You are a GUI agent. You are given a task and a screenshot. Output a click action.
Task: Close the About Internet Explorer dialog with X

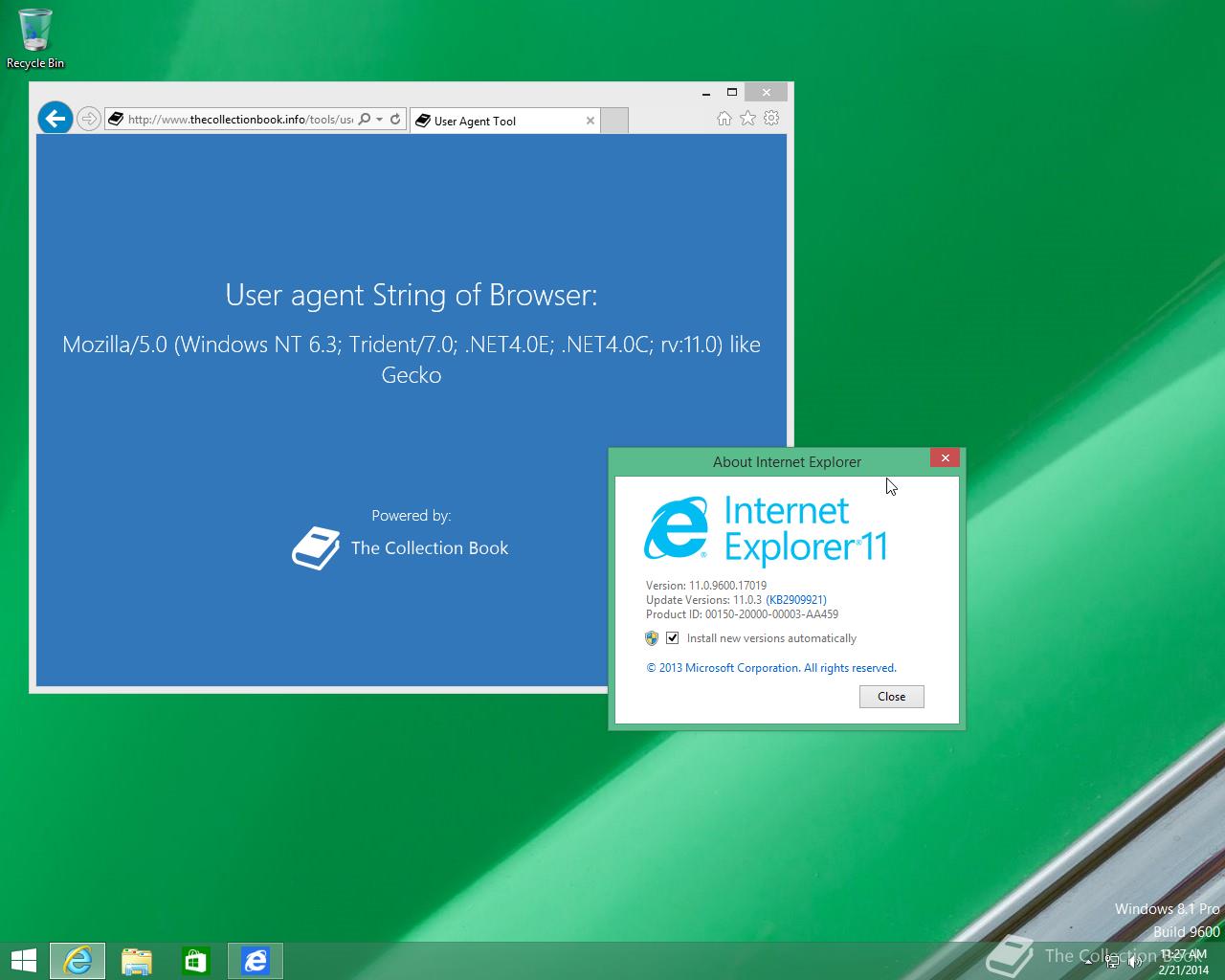945,457
